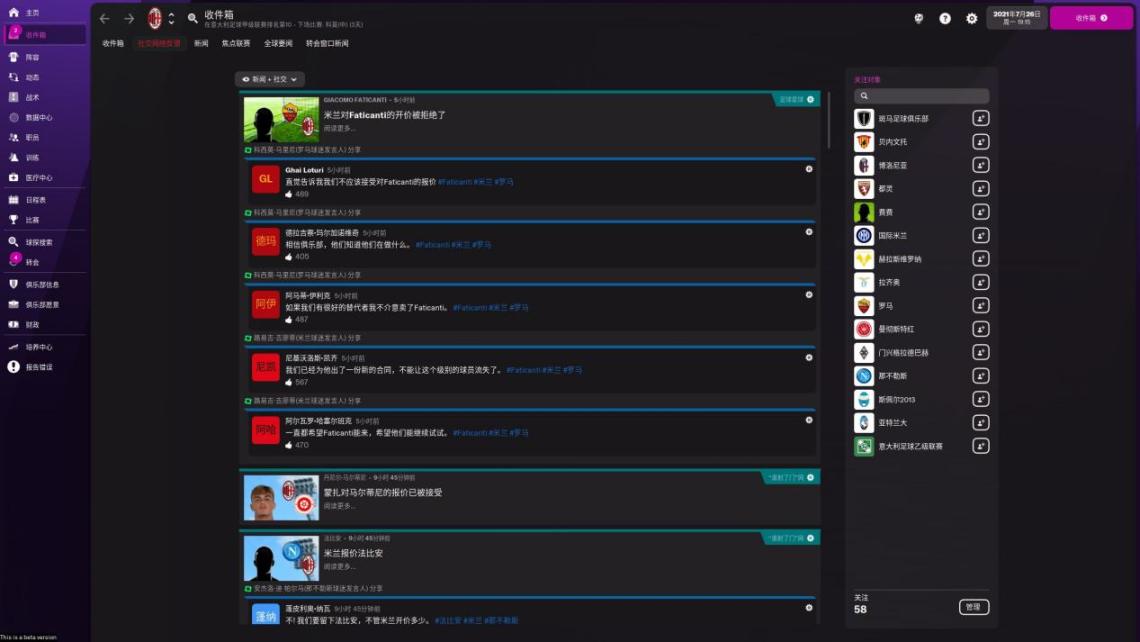
Task: Toggle follow for 罗马
Action: click(x=980, y=305)
